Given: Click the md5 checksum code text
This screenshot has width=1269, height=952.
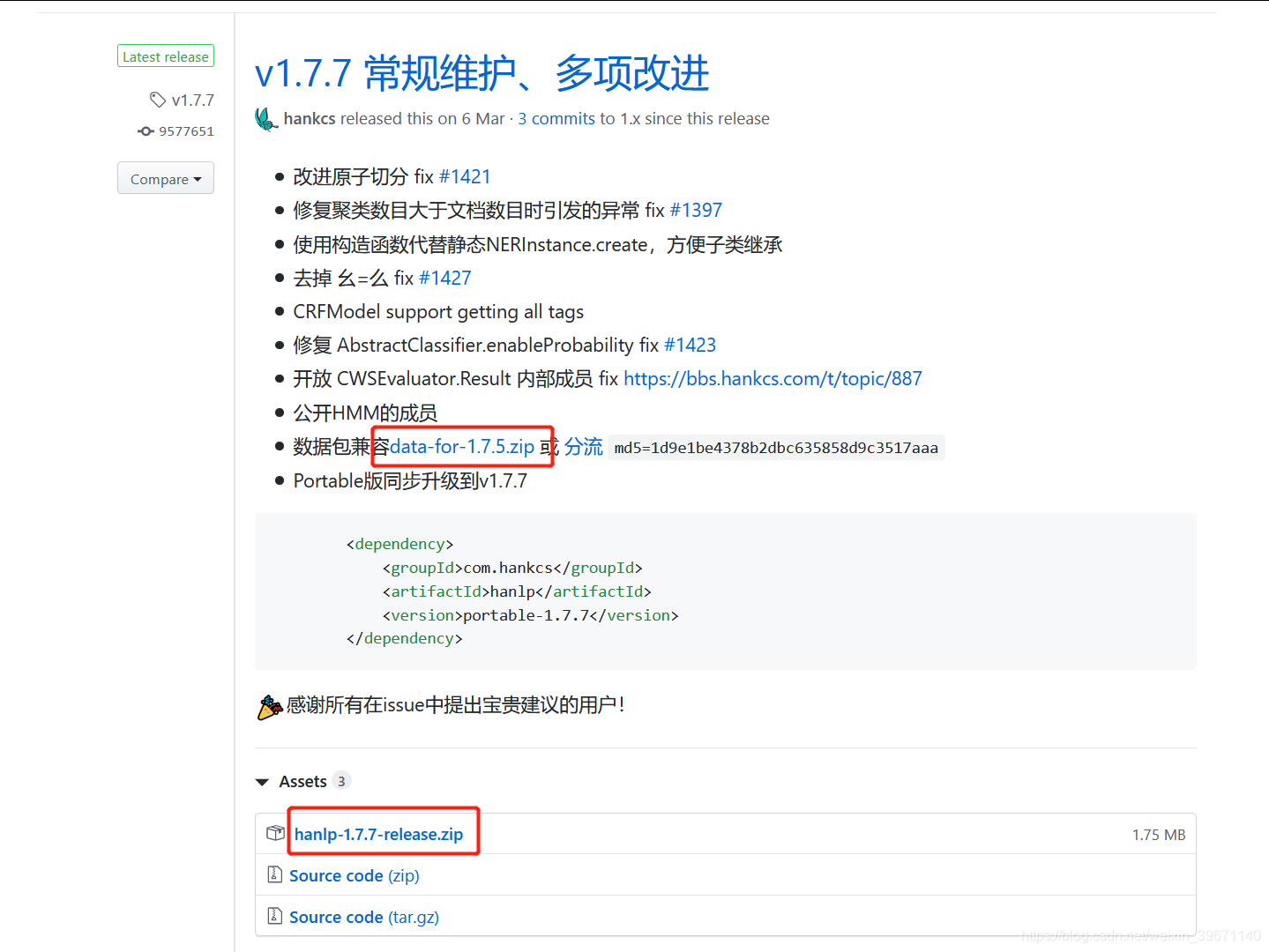Looking at the screenshot, I should [x=776, y=448].
